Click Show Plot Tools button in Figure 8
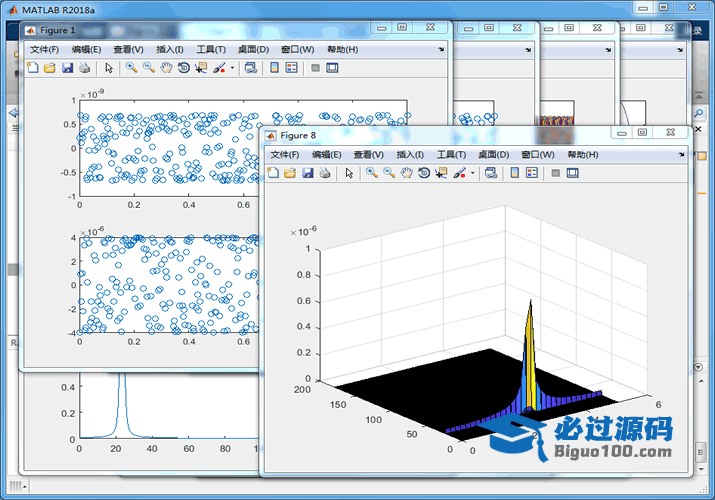This screenshot has width=715, height=500. [573, 173]
